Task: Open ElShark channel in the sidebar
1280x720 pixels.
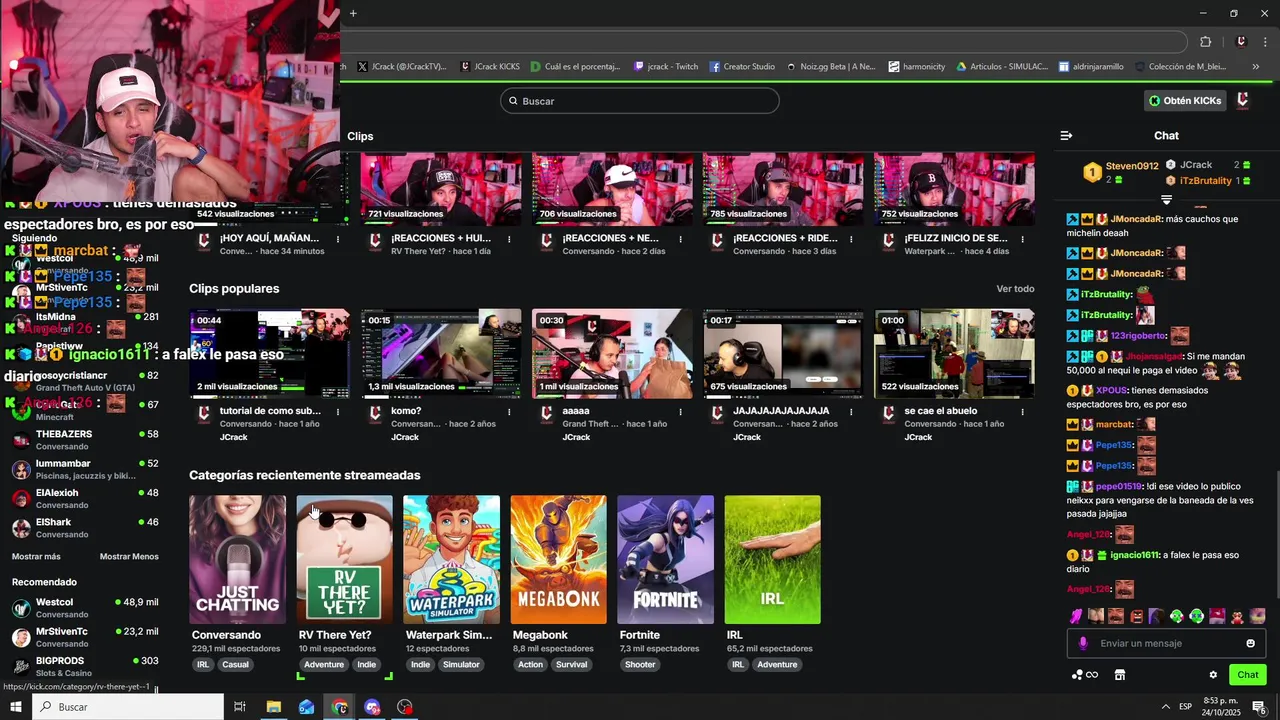Action: click(x=85, y=528)
